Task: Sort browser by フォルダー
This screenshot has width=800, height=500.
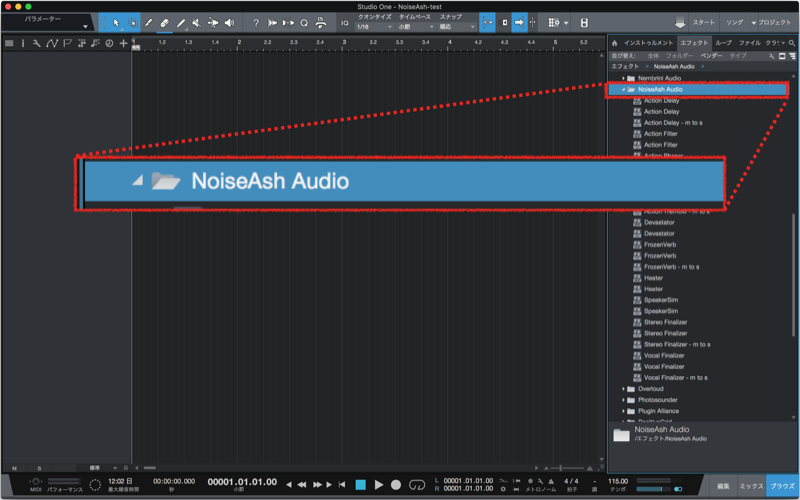Action: [x=679, y=56]
